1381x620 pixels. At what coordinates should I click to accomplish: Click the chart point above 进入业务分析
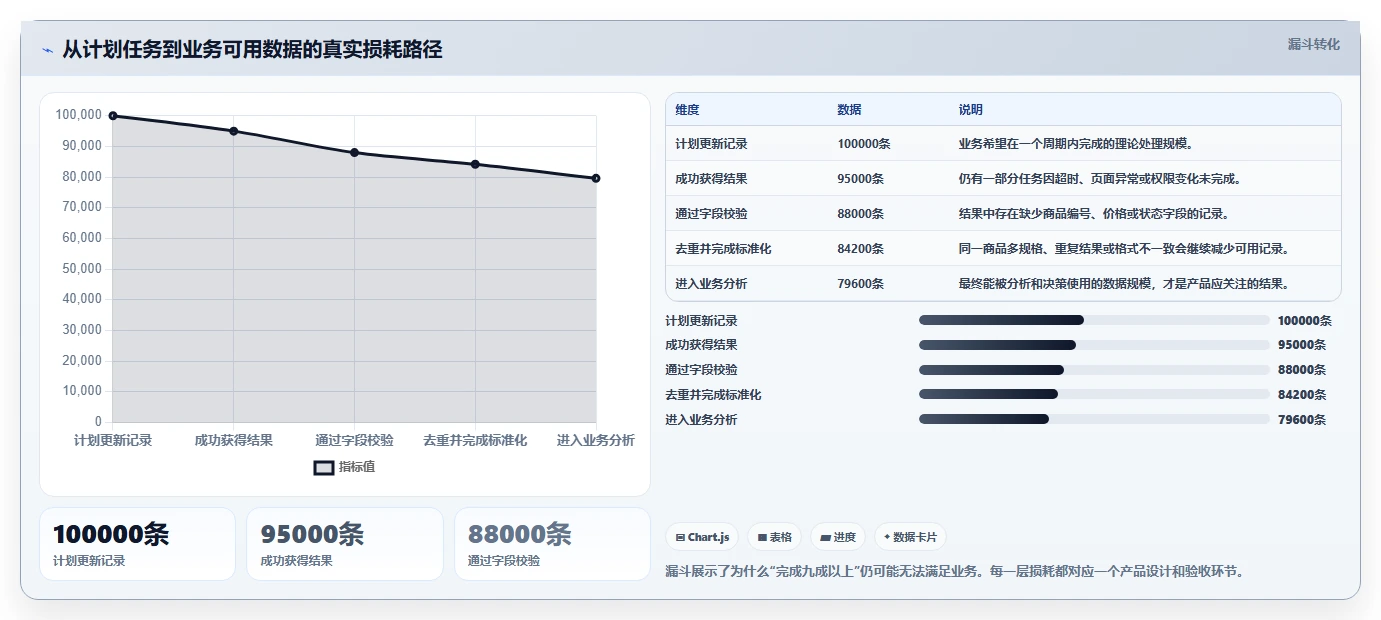(x=596, y=178)
